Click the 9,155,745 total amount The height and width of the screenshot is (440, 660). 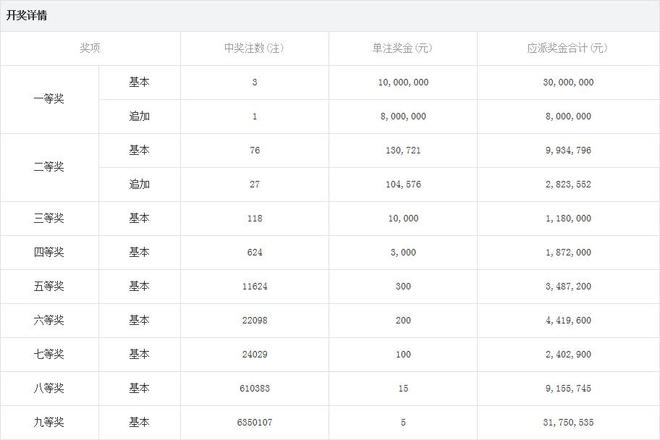[568, 389]
